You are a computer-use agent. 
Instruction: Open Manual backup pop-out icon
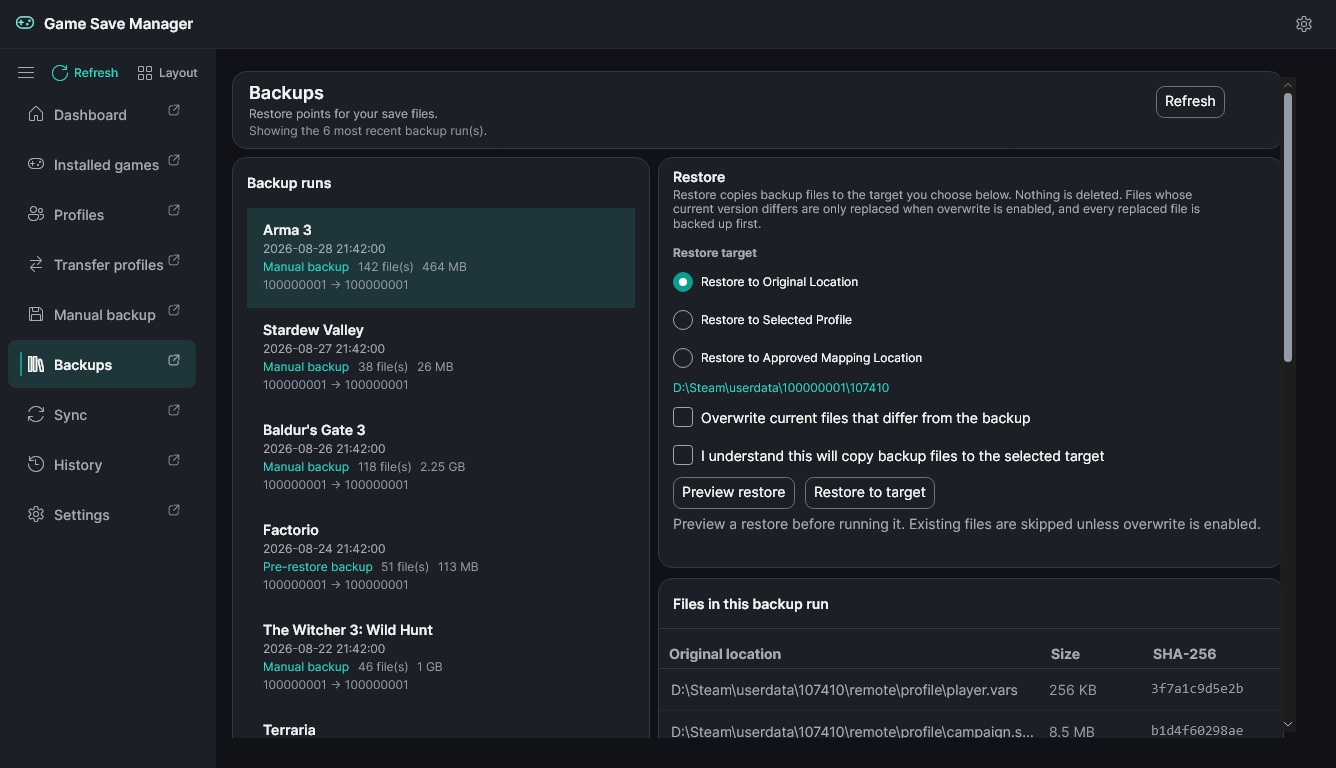pyautogui.click(x=174, y=310)
